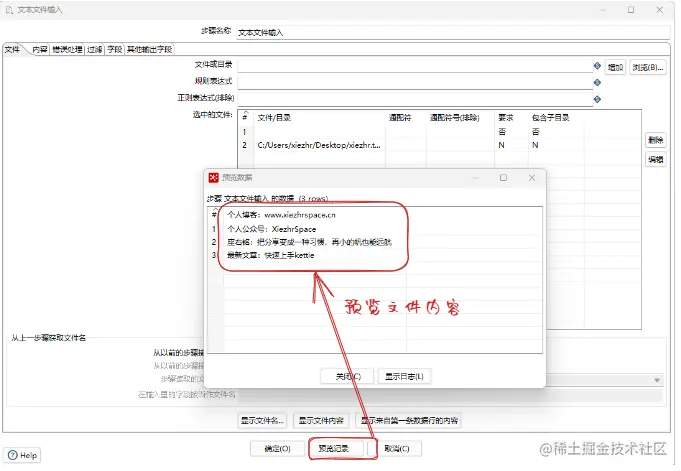Switch to the 文件 tab
The height and width of the screenshot is (471, 681).
(13, 50)
